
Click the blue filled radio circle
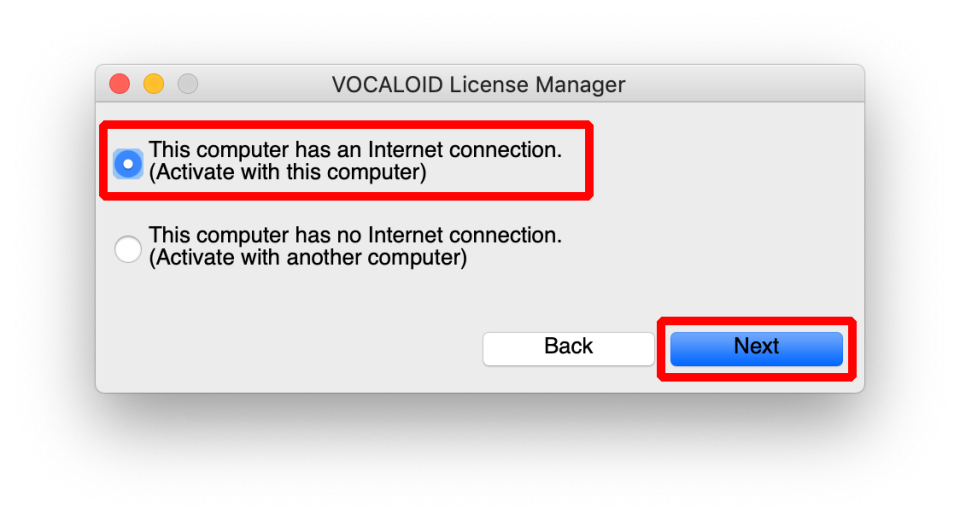click(128, 163)
